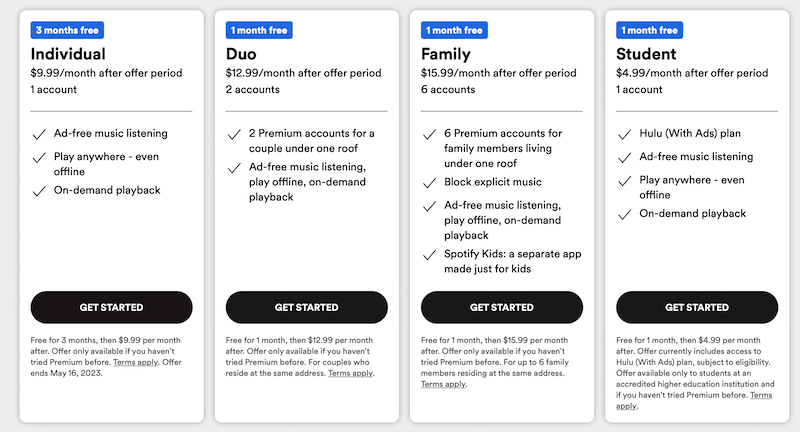Click the checkmark beside Student's Play anywhere feature
The height and width of the screenshot is (432, 800).
coord(624,181)
